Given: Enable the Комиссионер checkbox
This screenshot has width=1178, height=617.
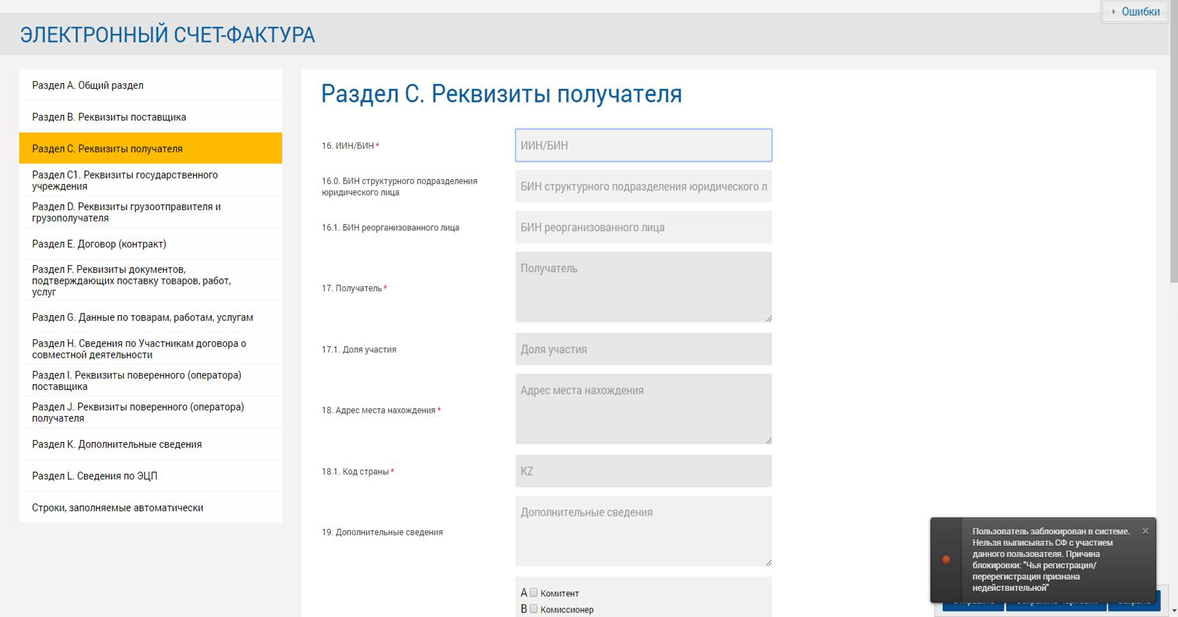Looking at the screenshot, I should coord(534,609).
